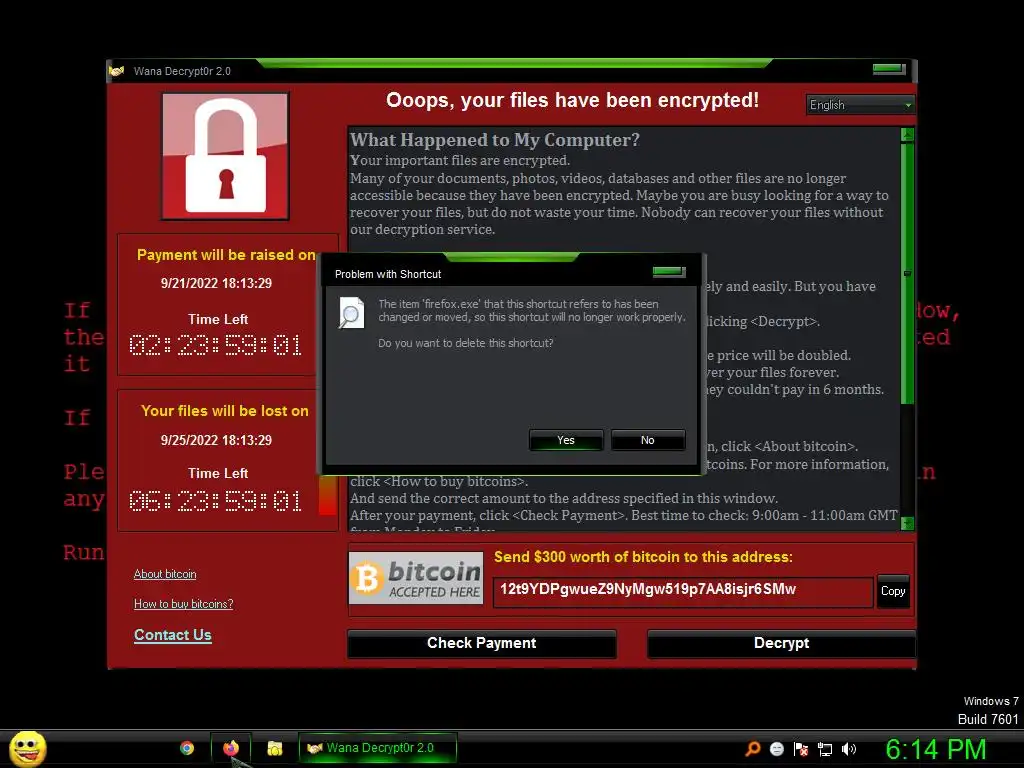The height and width of the screenshot is (768, 1024).
Task: Click the red padlock image
Action: 225,156
